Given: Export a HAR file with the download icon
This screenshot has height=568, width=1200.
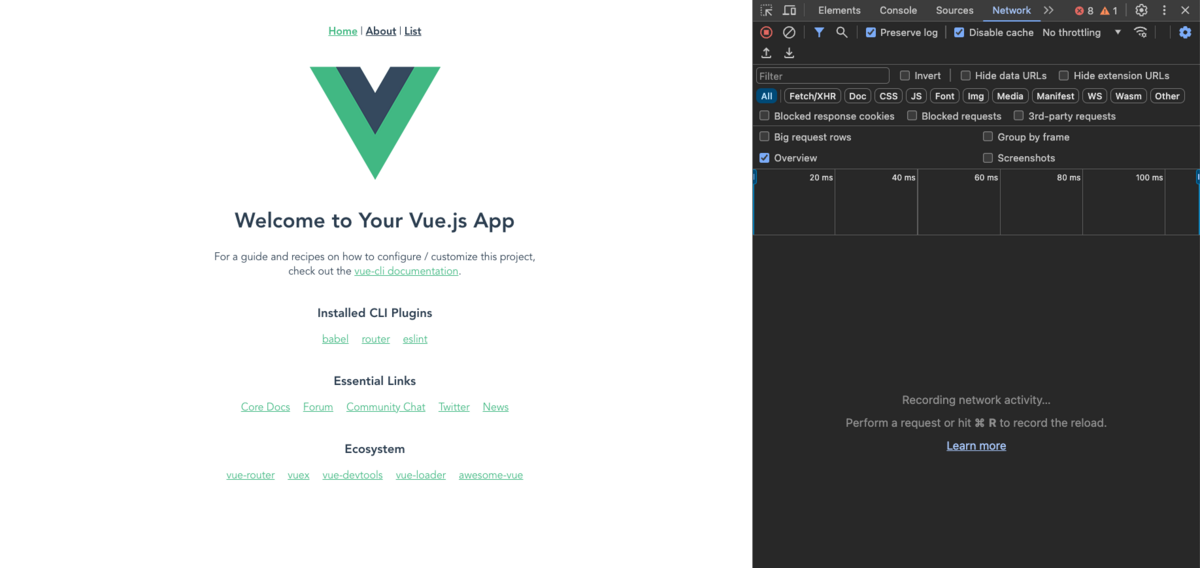Looking at the screenshot, I should coord(789,53).
